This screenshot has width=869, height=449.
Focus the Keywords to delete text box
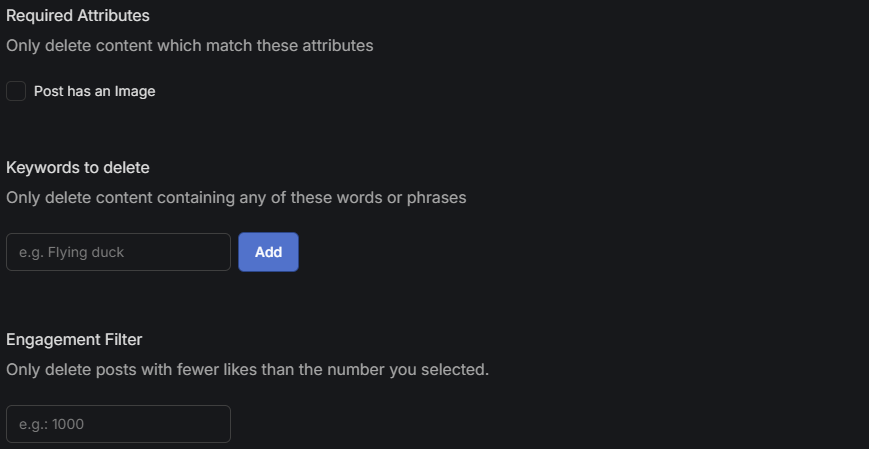pos(118,252)
